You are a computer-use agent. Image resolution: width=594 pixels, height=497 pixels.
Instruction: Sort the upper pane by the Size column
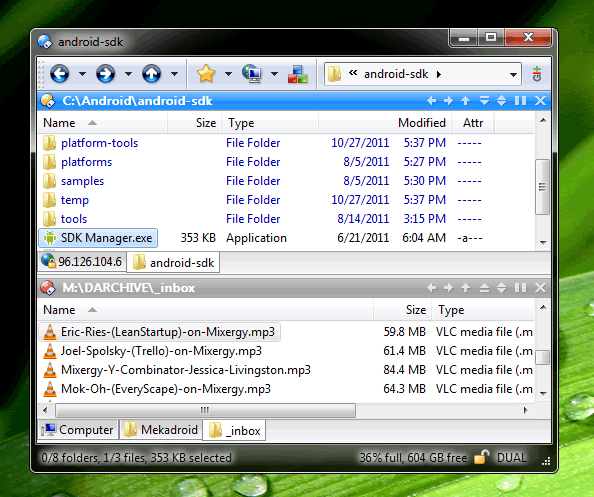point(194,123)
